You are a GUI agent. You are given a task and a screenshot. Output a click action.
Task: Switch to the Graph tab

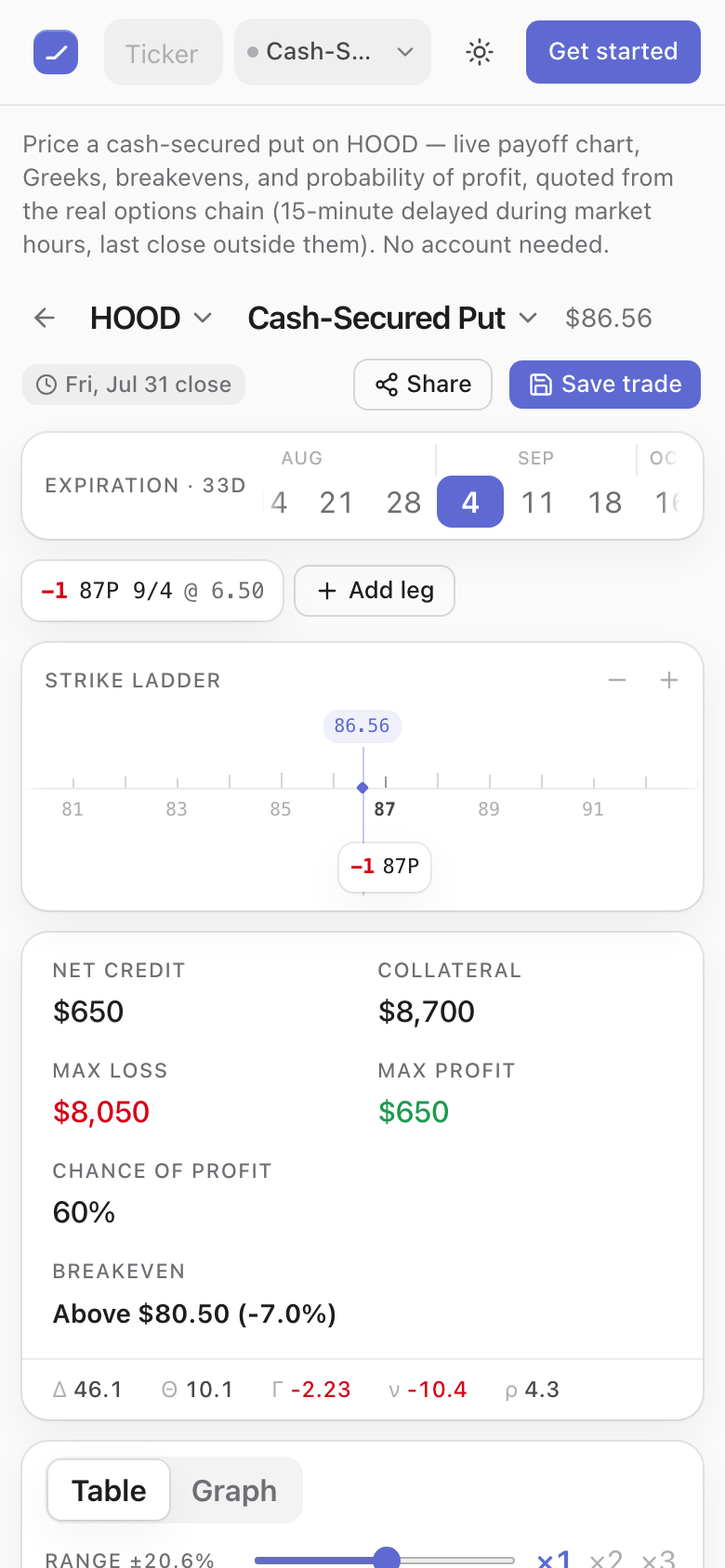point(234,1491)
